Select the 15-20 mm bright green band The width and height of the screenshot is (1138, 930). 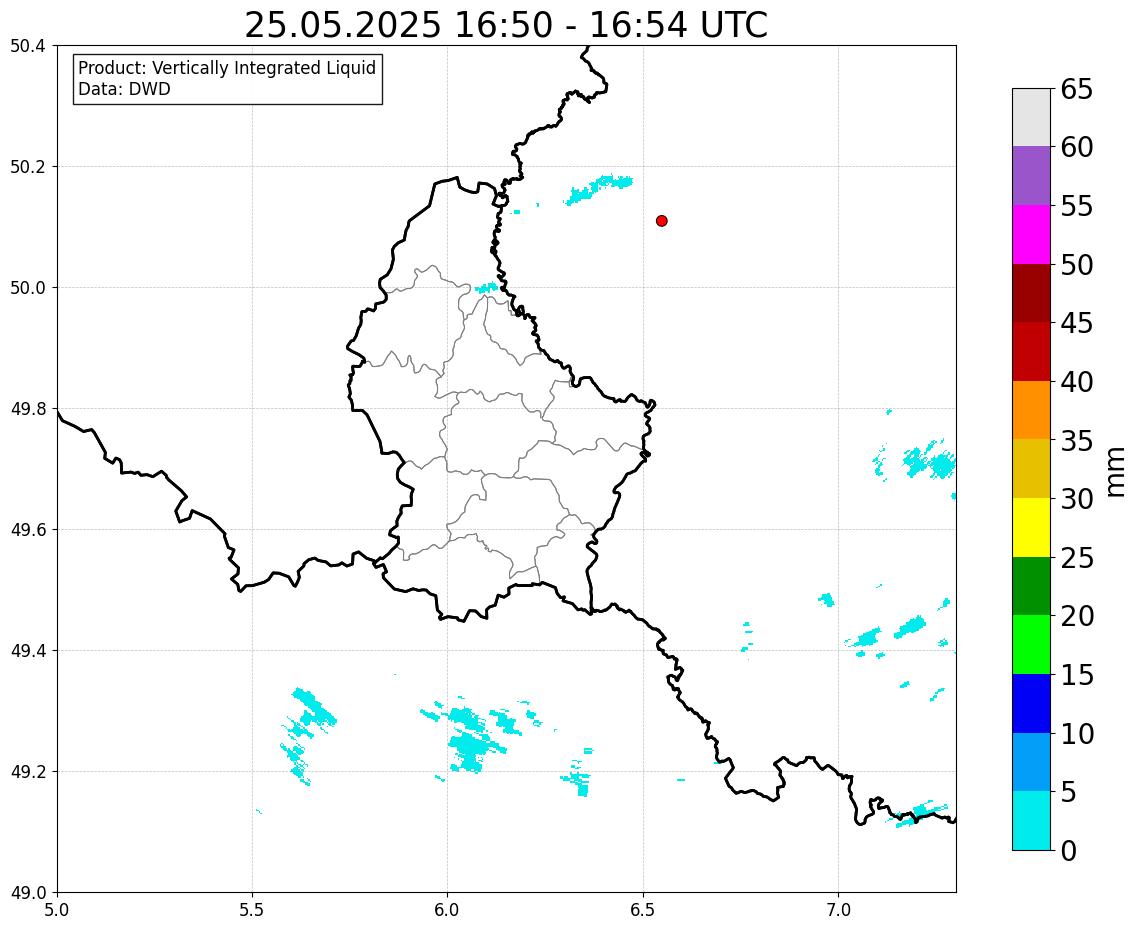(1031, 644)
